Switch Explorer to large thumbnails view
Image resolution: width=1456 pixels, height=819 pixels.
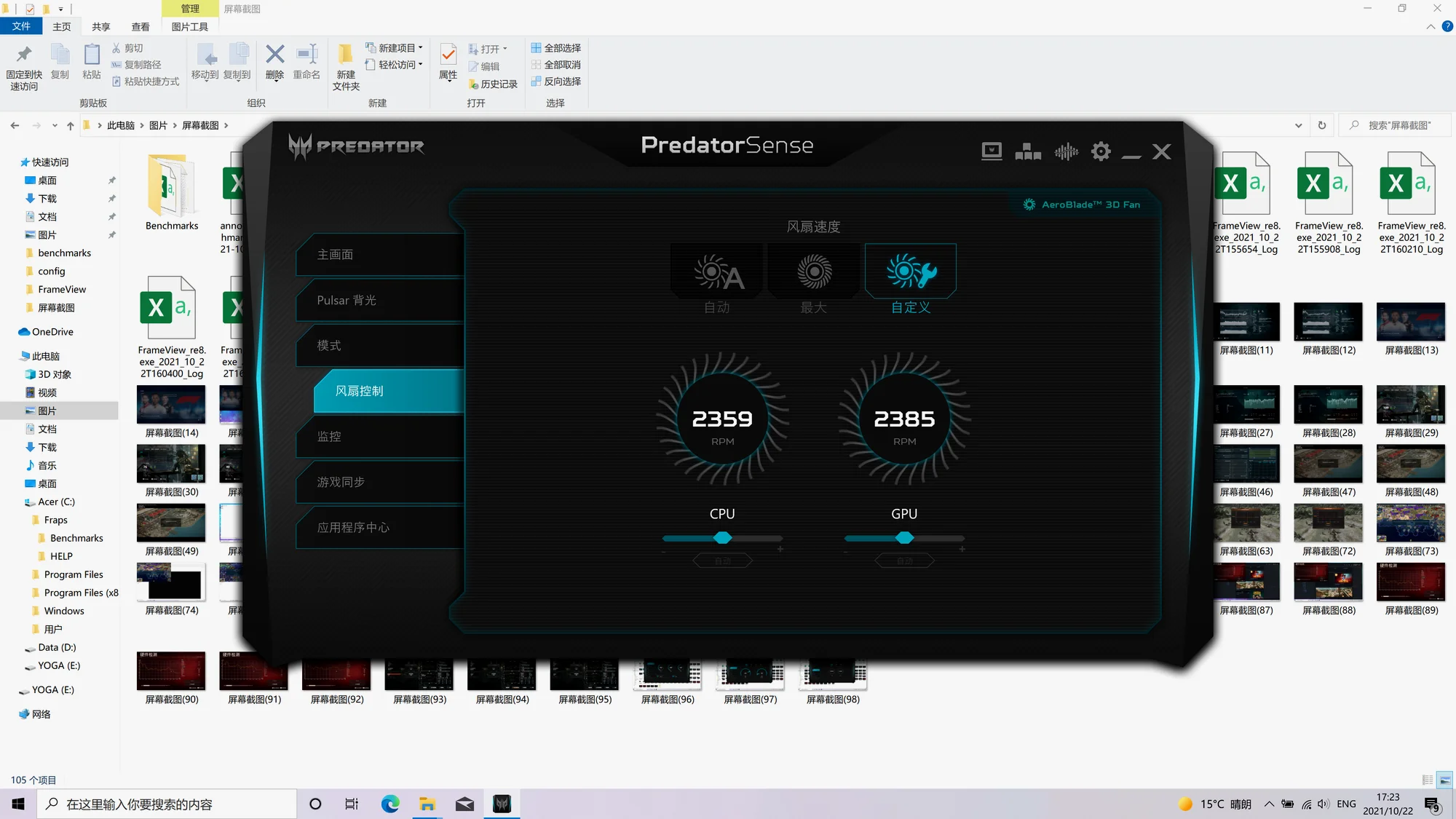1445,780
